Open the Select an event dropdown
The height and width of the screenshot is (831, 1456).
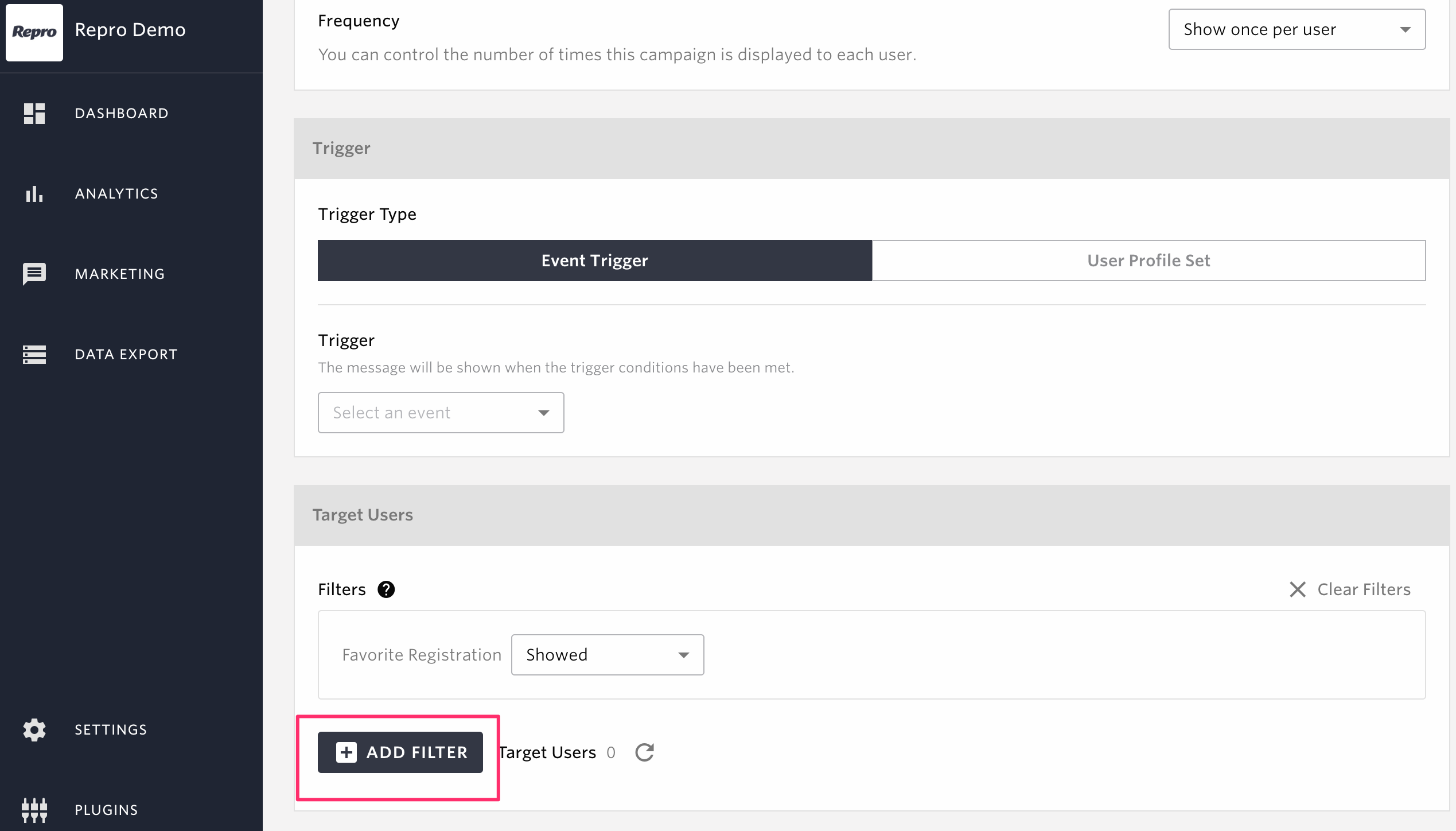pyautogui.click(x=441, y=413)
